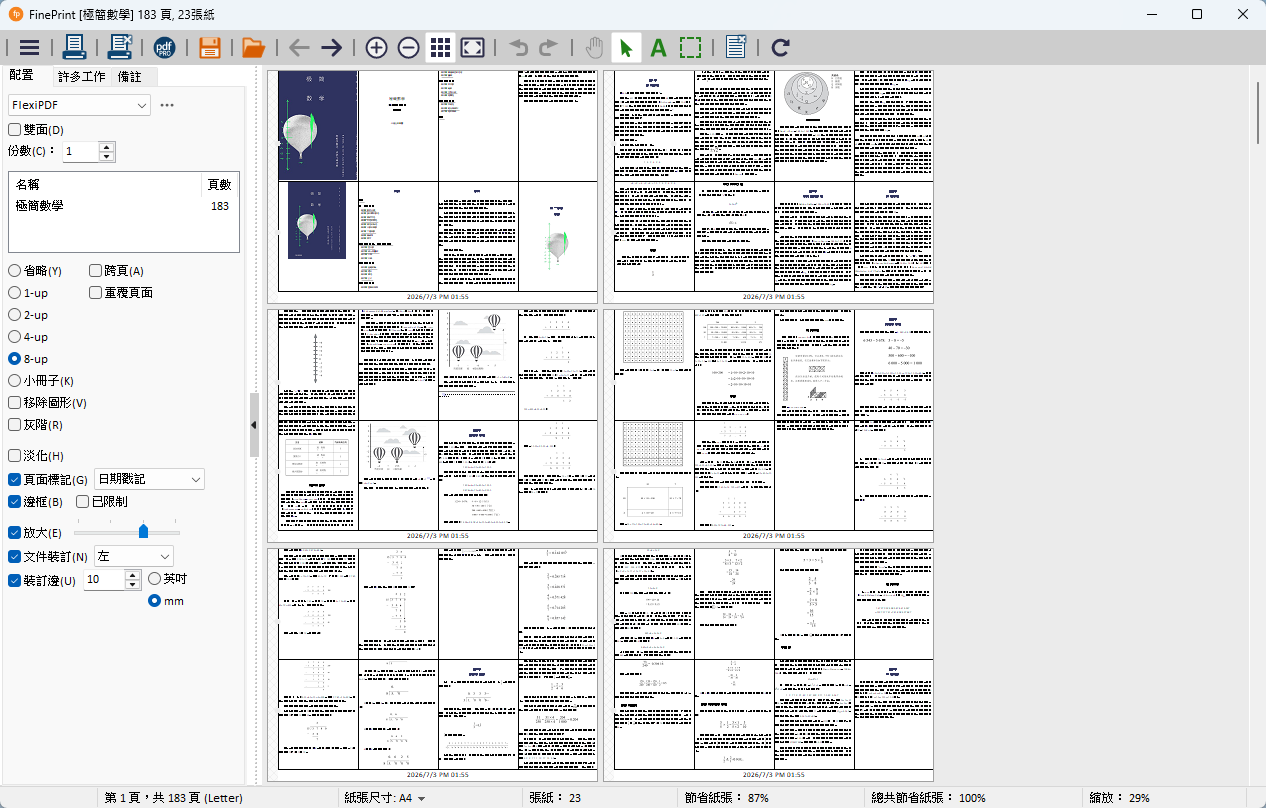Select the green arrow pointer tool
This screenshot has width=1266, height=808.
click(626, 47)
